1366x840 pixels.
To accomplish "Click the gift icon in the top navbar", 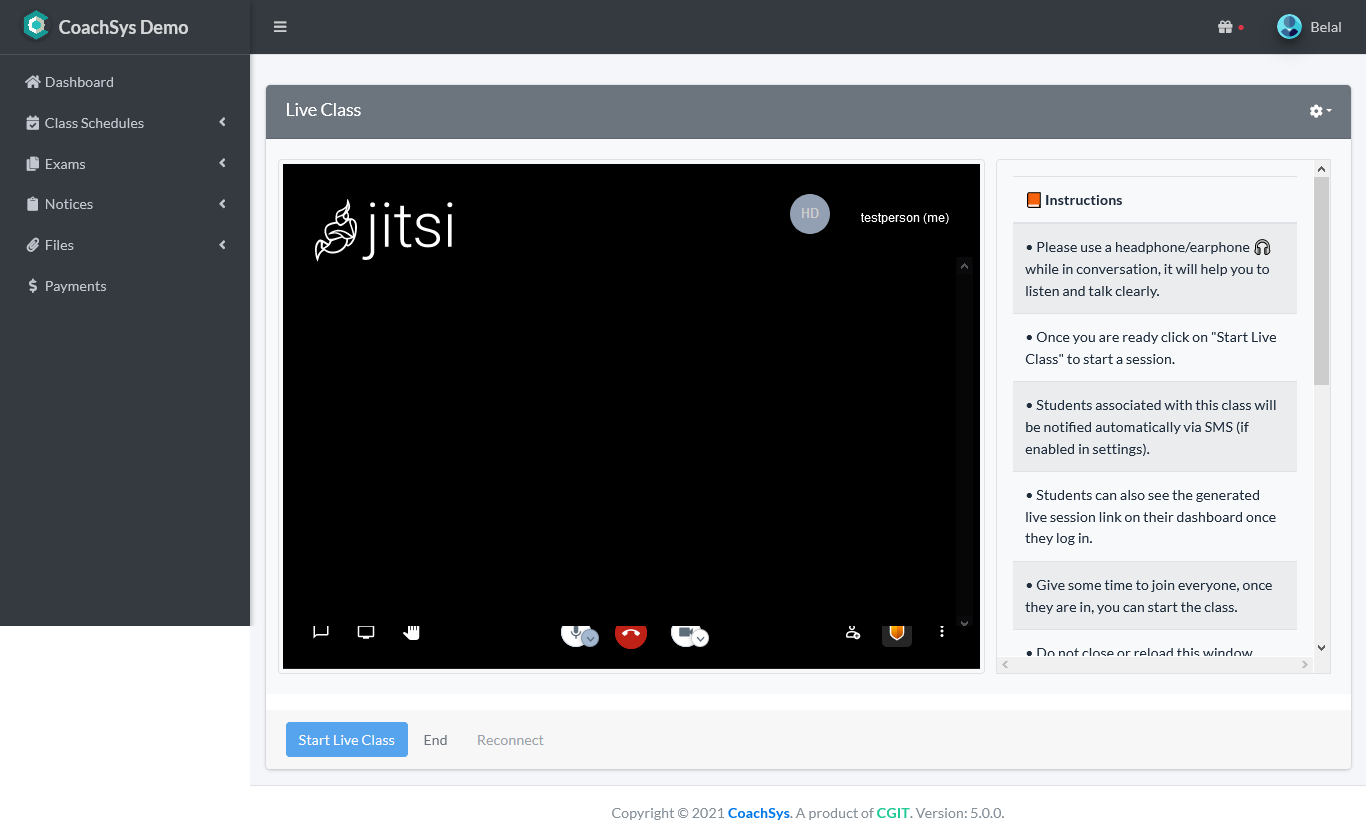I will click(x=1227, y=27).
